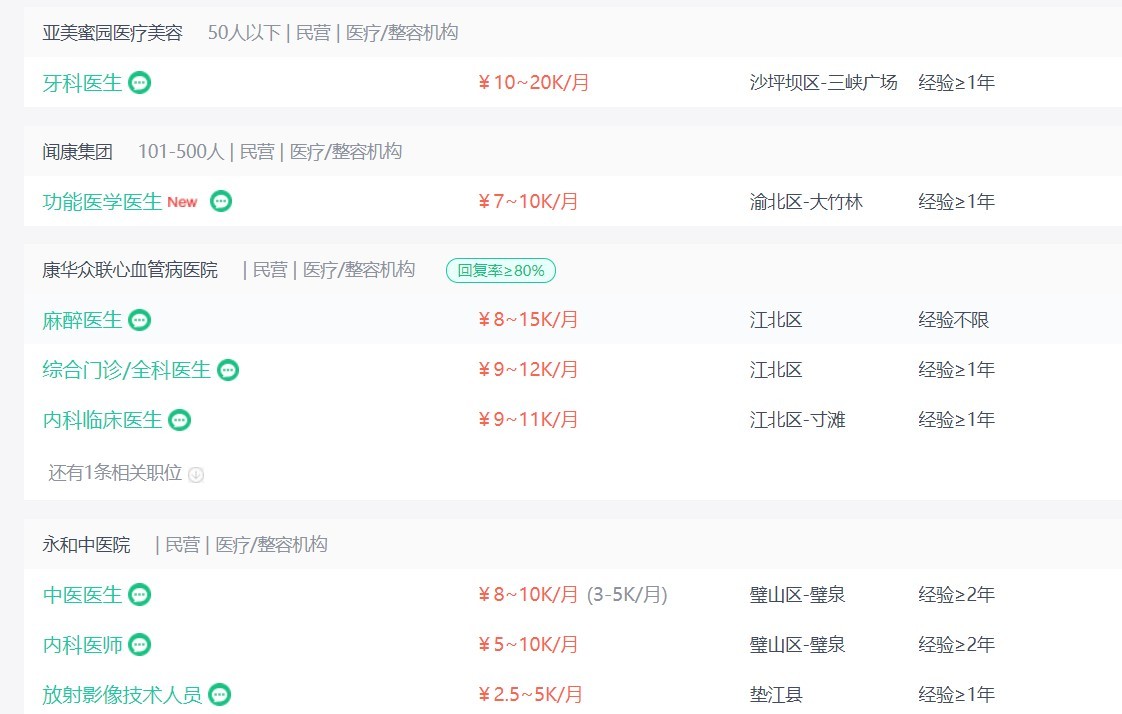Click the 回复率≥80% badge
This screenshot has height=714, width=1122.
click(501, 270)
